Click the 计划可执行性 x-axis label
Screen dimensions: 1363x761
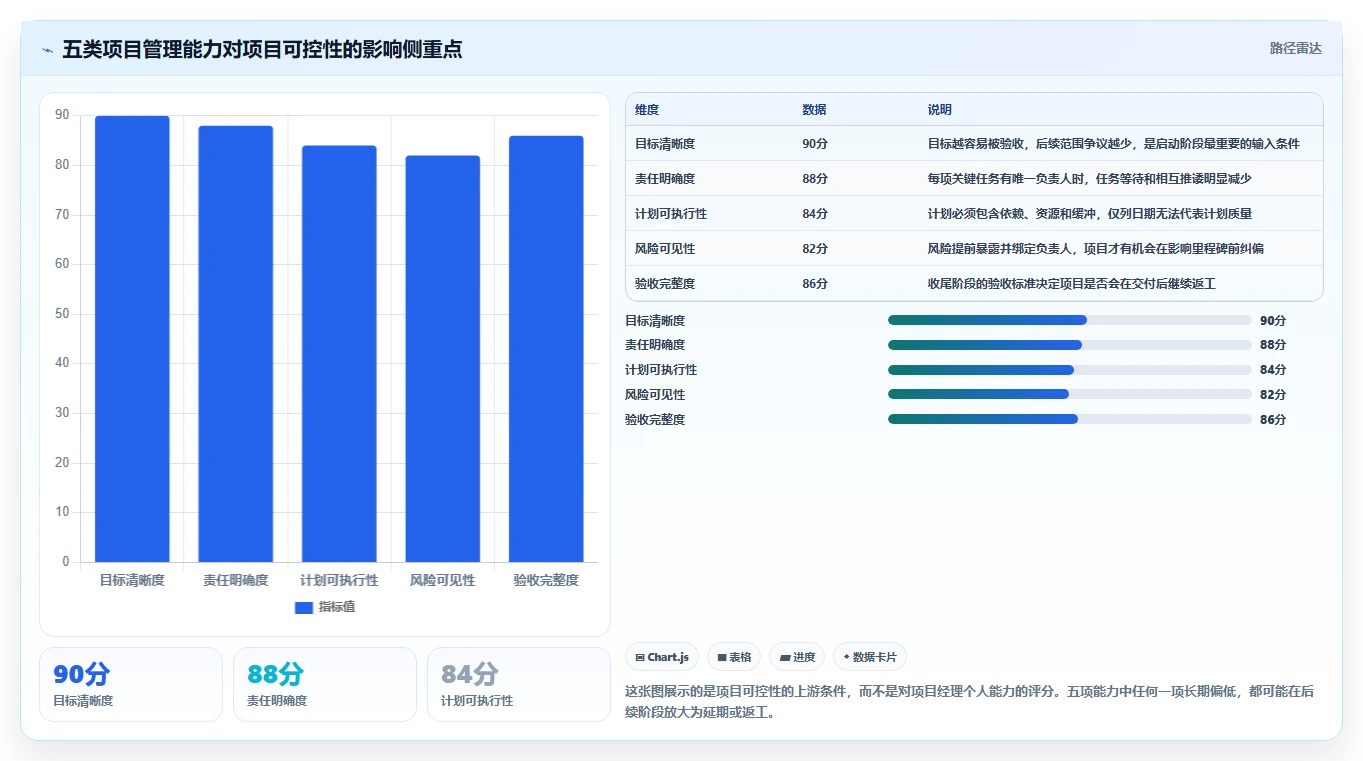(x=339, y=580)
